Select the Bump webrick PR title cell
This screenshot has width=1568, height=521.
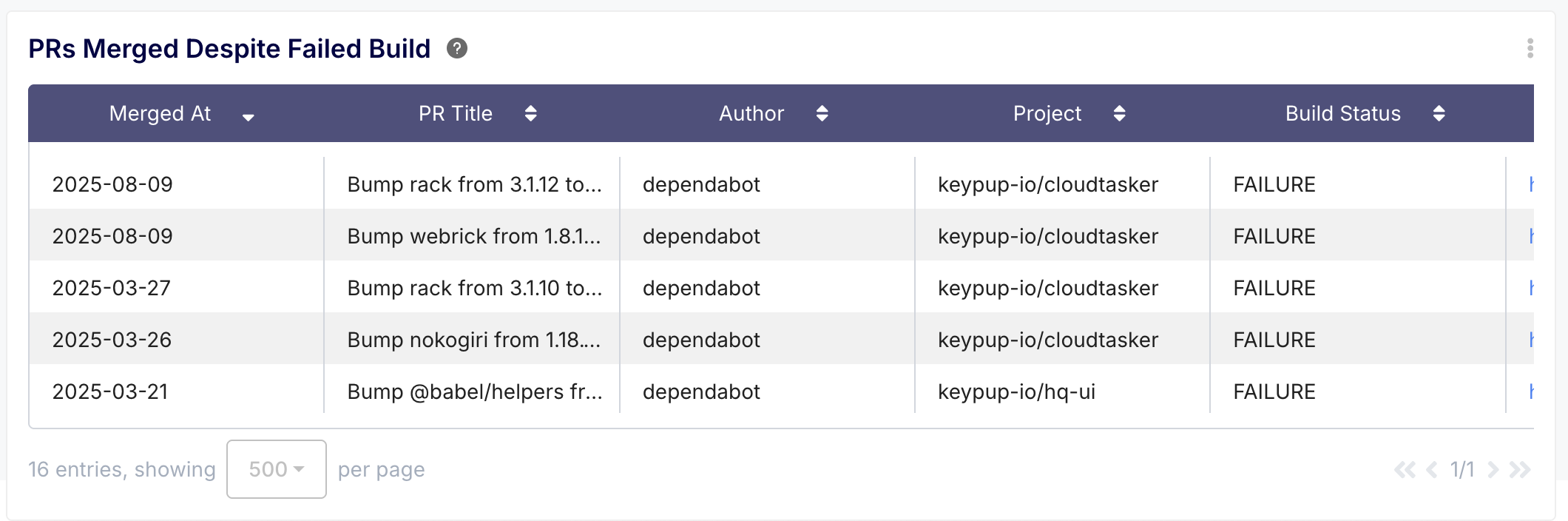(473, 236)
